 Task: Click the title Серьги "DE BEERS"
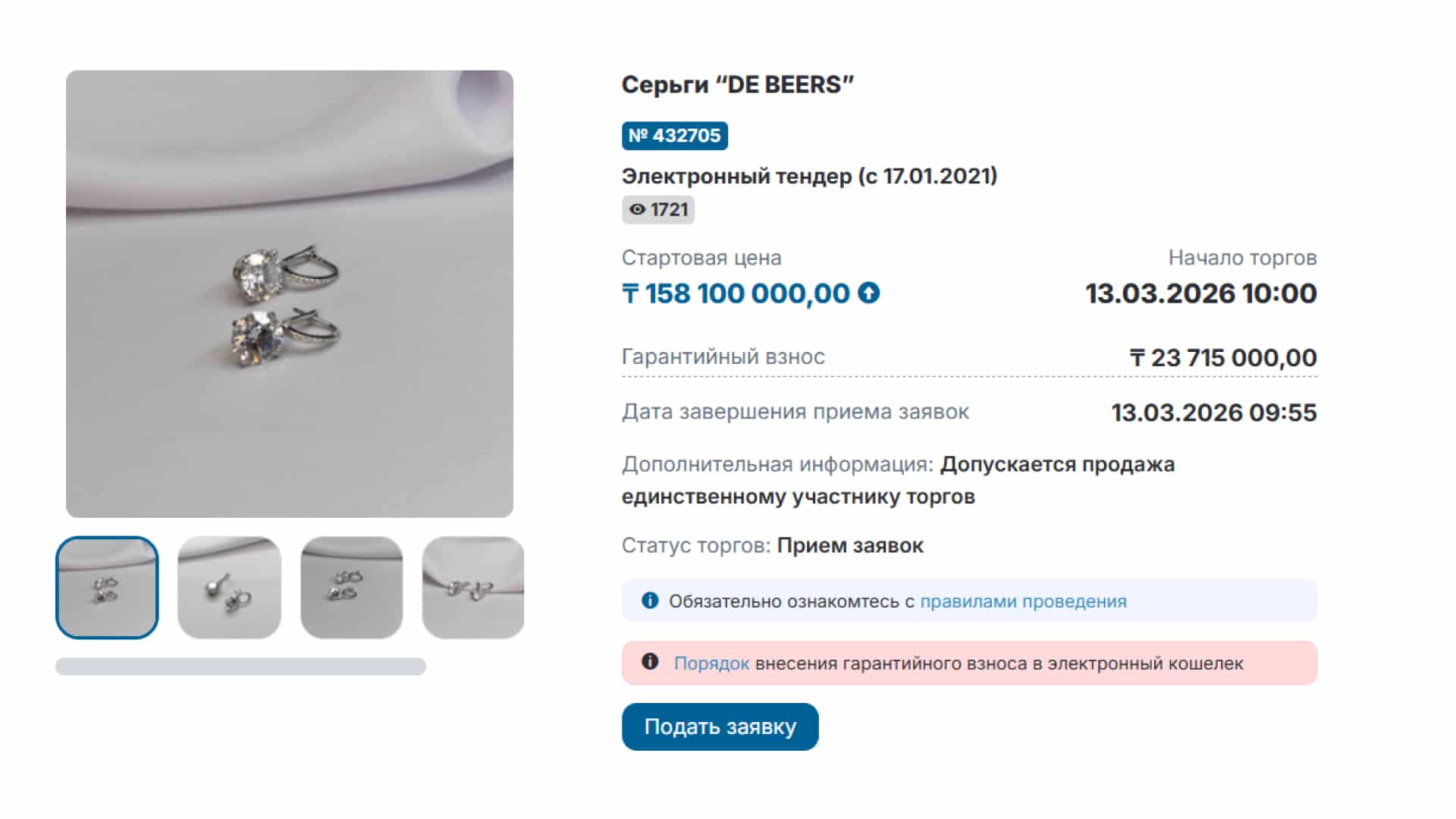click(737, 85)
